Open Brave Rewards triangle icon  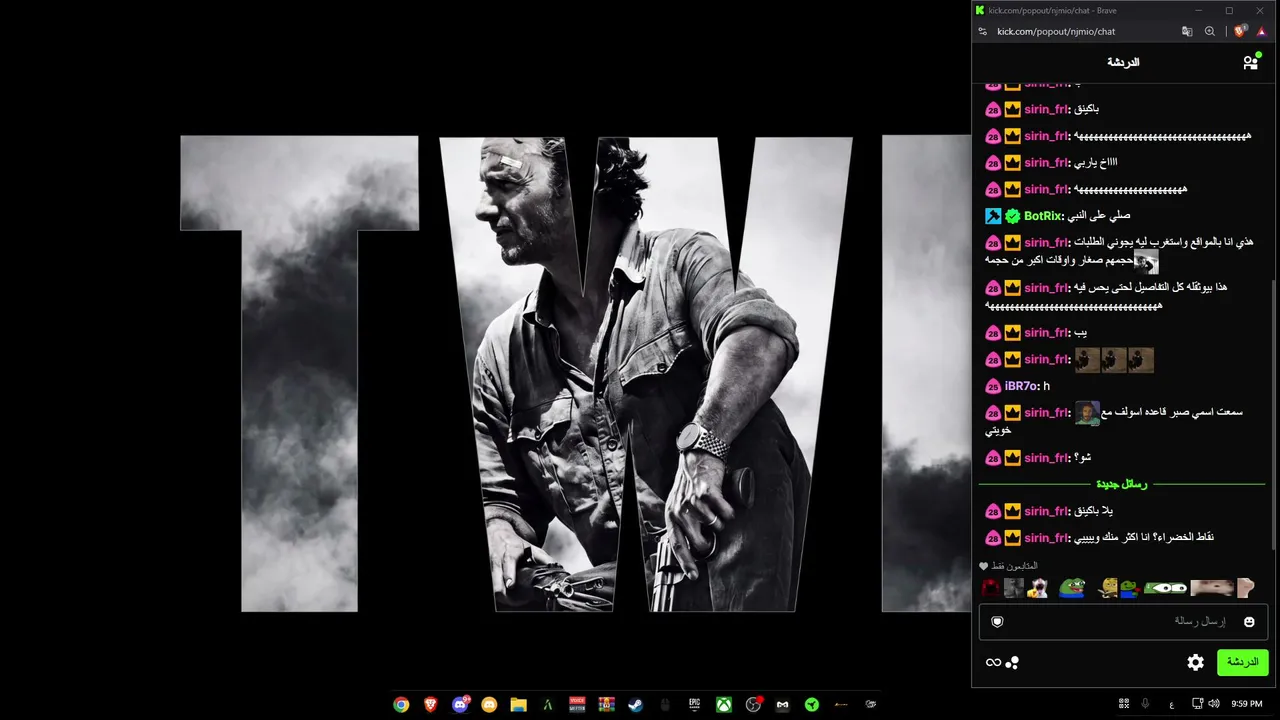pyautogui.click(x=1262, y=31)
